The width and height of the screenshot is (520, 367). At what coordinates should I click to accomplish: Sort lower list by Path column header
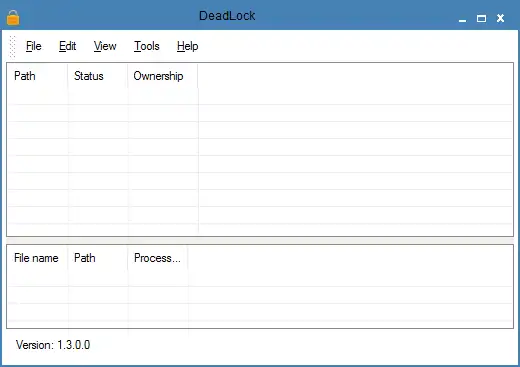click(97, 258)
